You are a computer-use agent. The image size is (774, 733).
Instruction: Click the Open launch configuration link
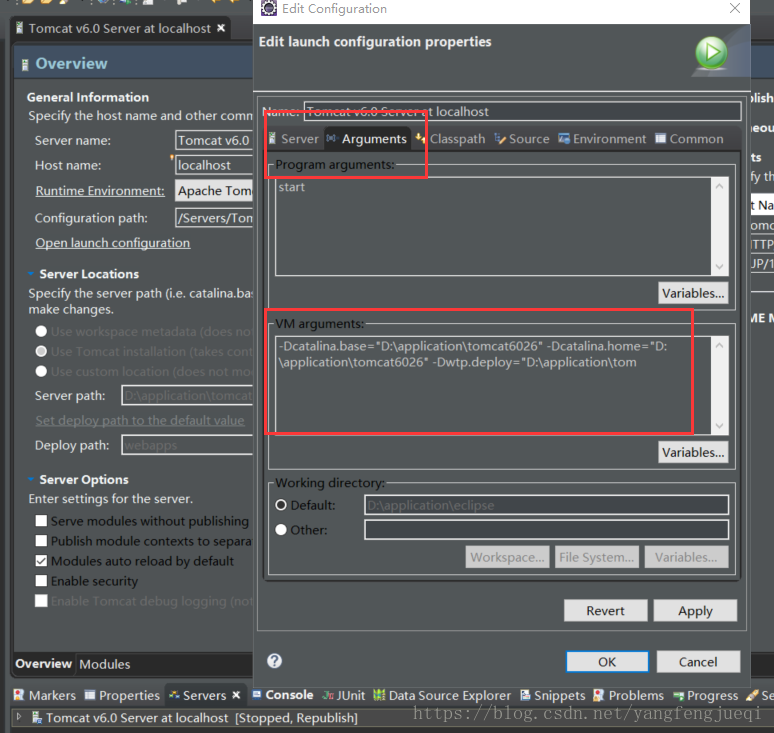point(113,243)
